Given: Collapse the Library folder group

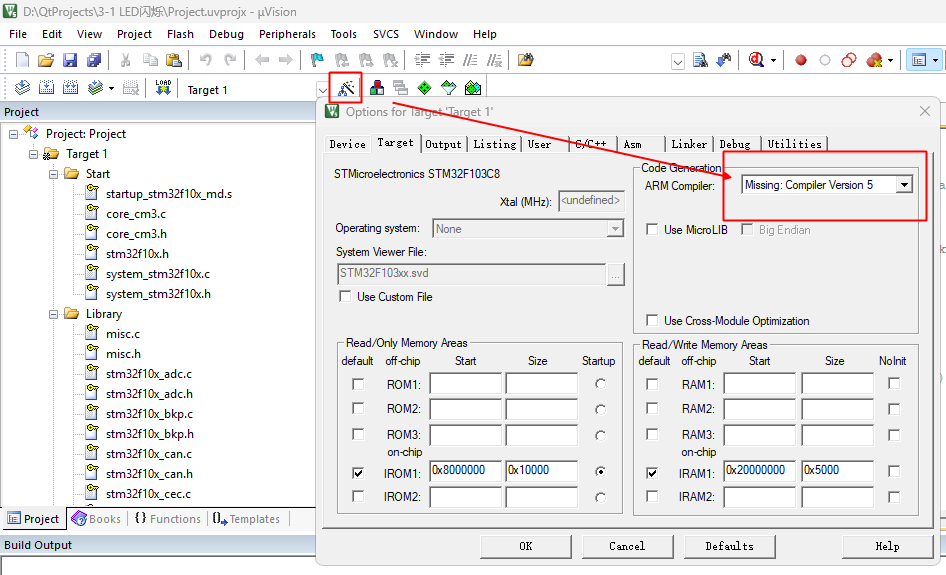Looking at the screenshot, I should [53, 314].
